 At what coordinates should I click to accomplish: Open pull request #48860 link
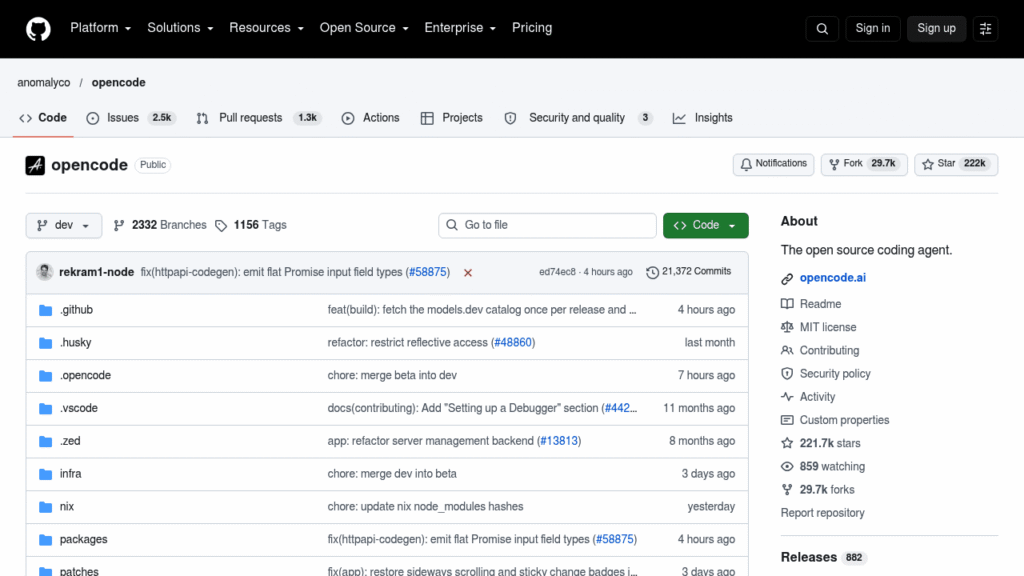513,343
